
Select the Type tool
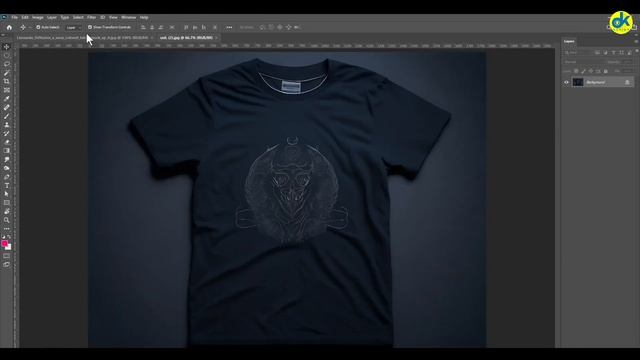(x=7, y=185)
